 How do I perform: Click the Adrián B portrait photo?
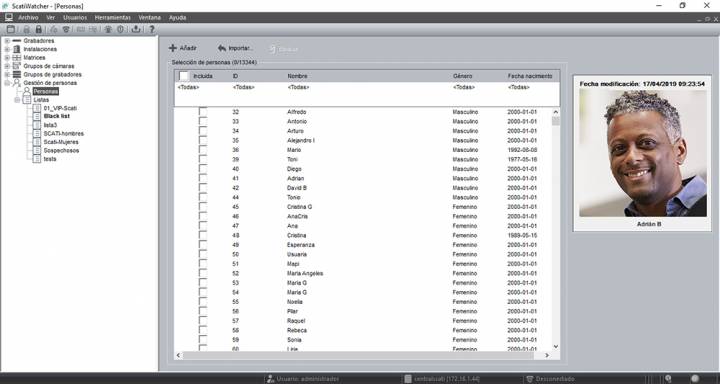coord(643,153)
